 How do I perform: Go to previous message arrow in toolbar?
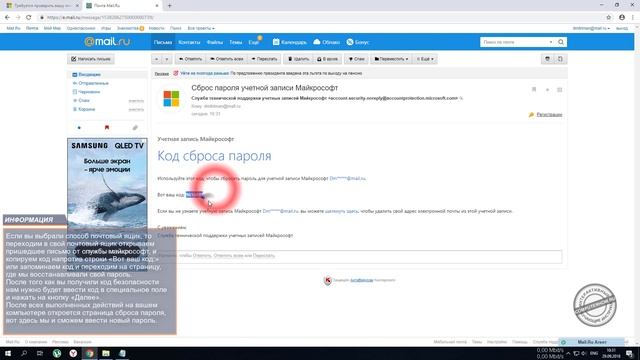(x=156, y=59)
